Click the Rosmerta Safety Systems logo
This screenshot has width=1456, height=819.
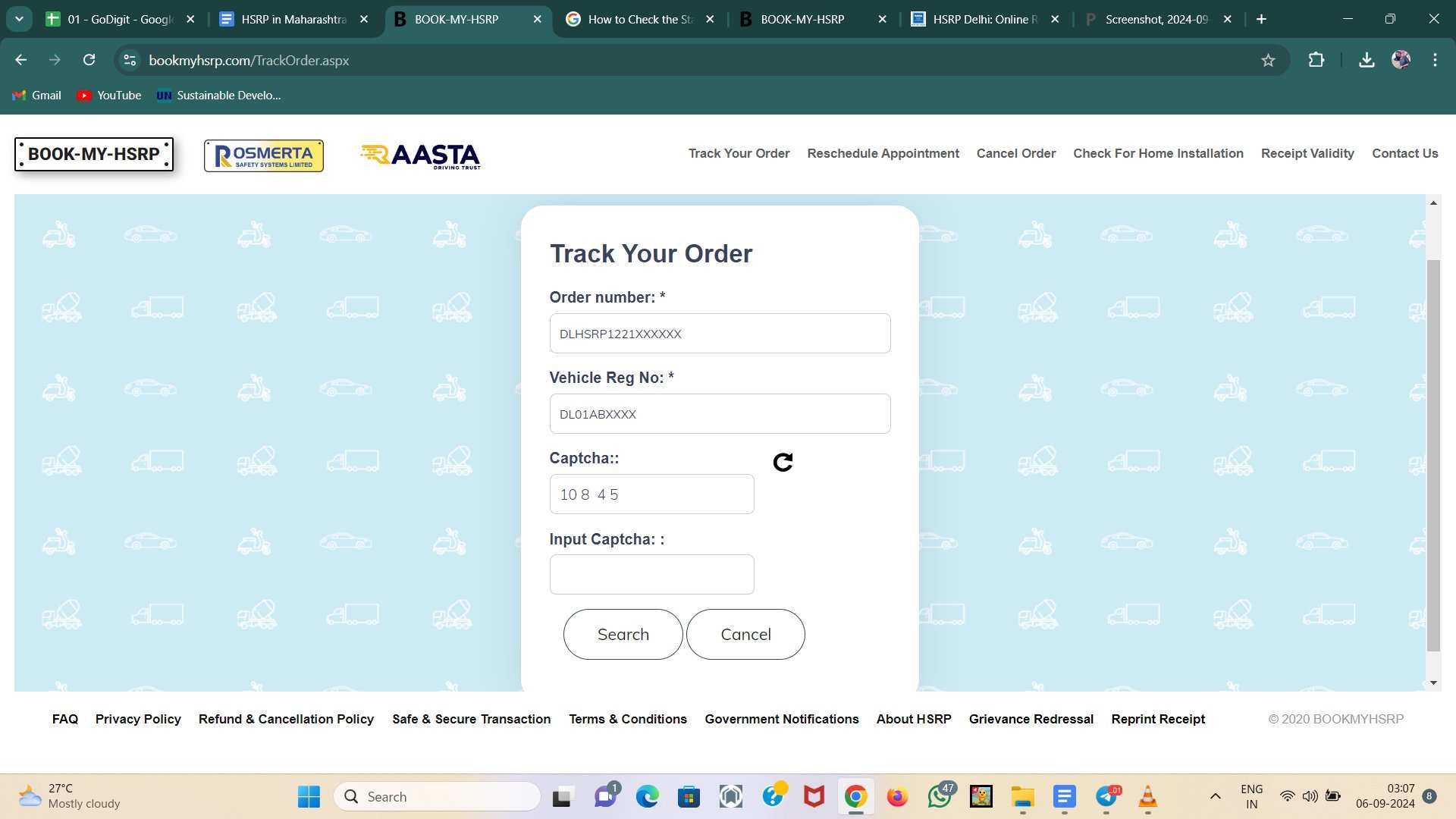coord(263,155)
